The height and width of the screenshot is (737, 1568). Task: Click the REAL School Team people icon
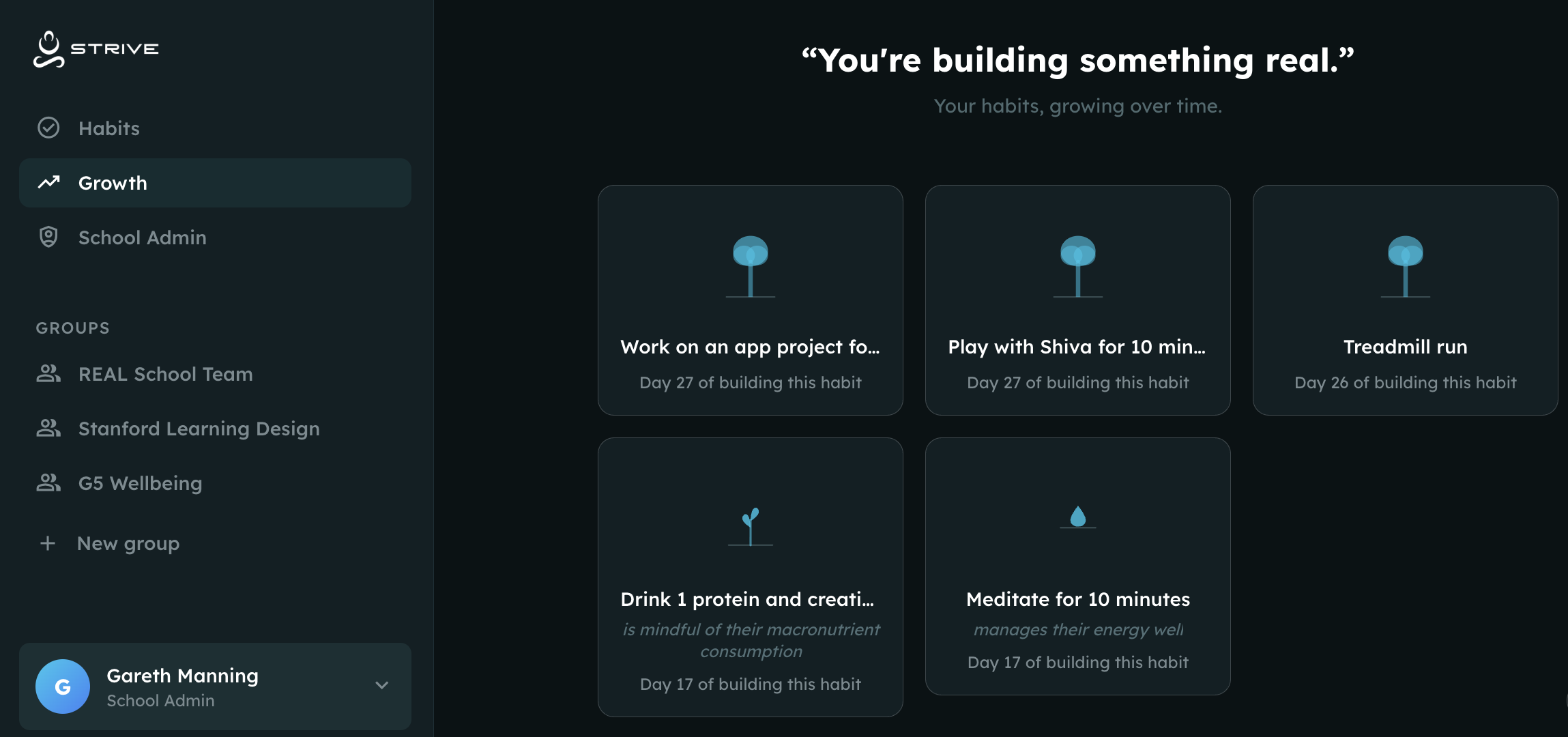(x=48, y=373)
